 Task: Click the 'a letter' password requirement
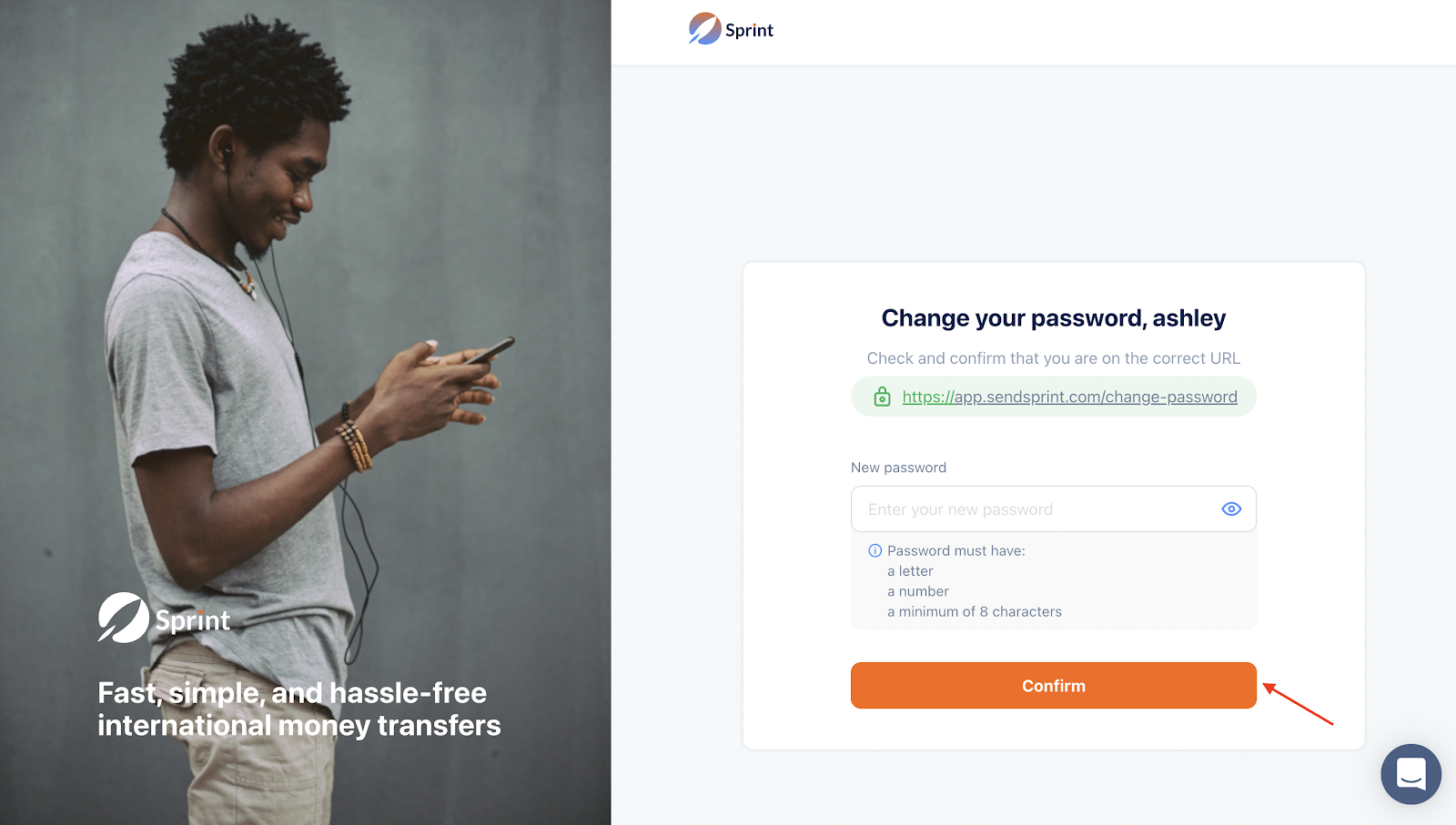tap(910, 571)
